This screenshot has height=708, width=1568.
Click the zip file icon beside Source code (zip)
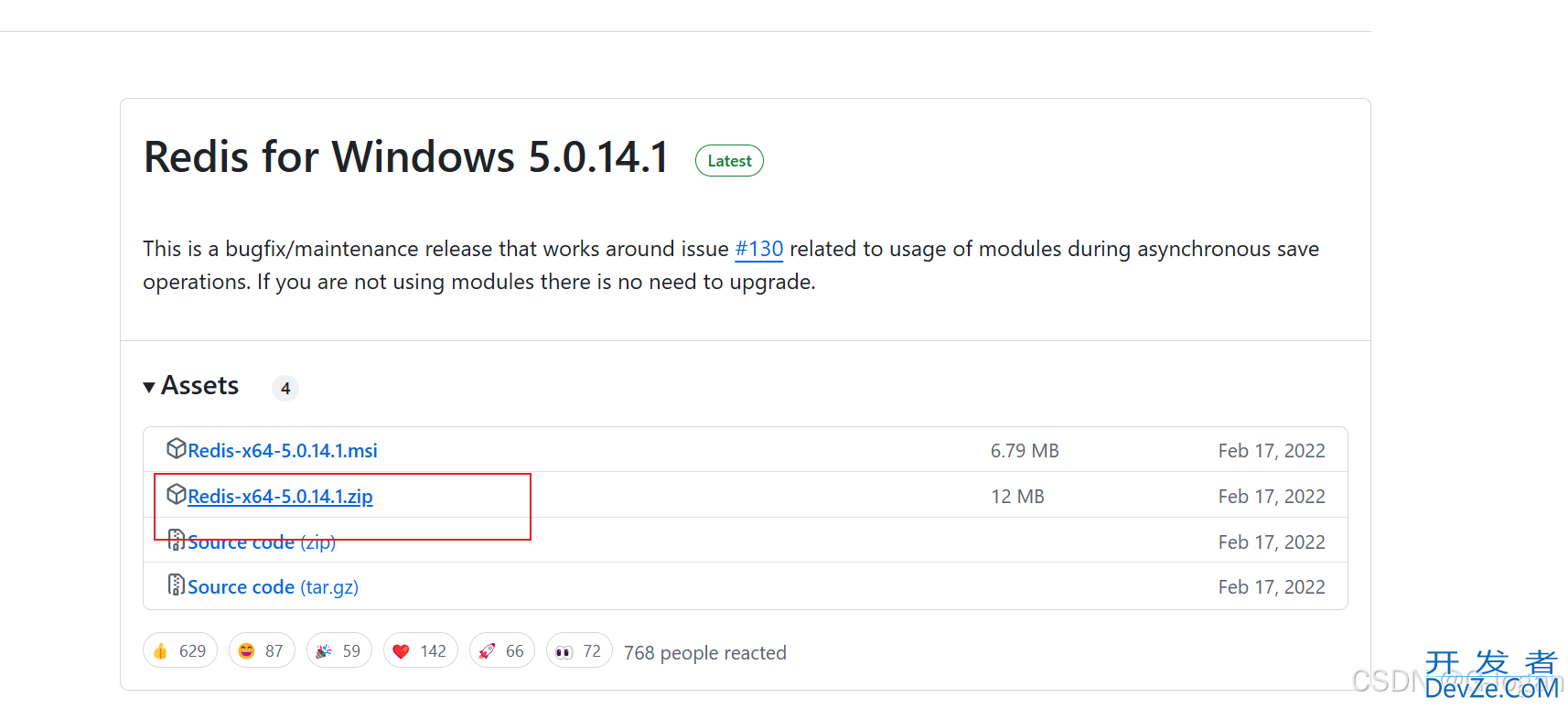pos(177,541)
